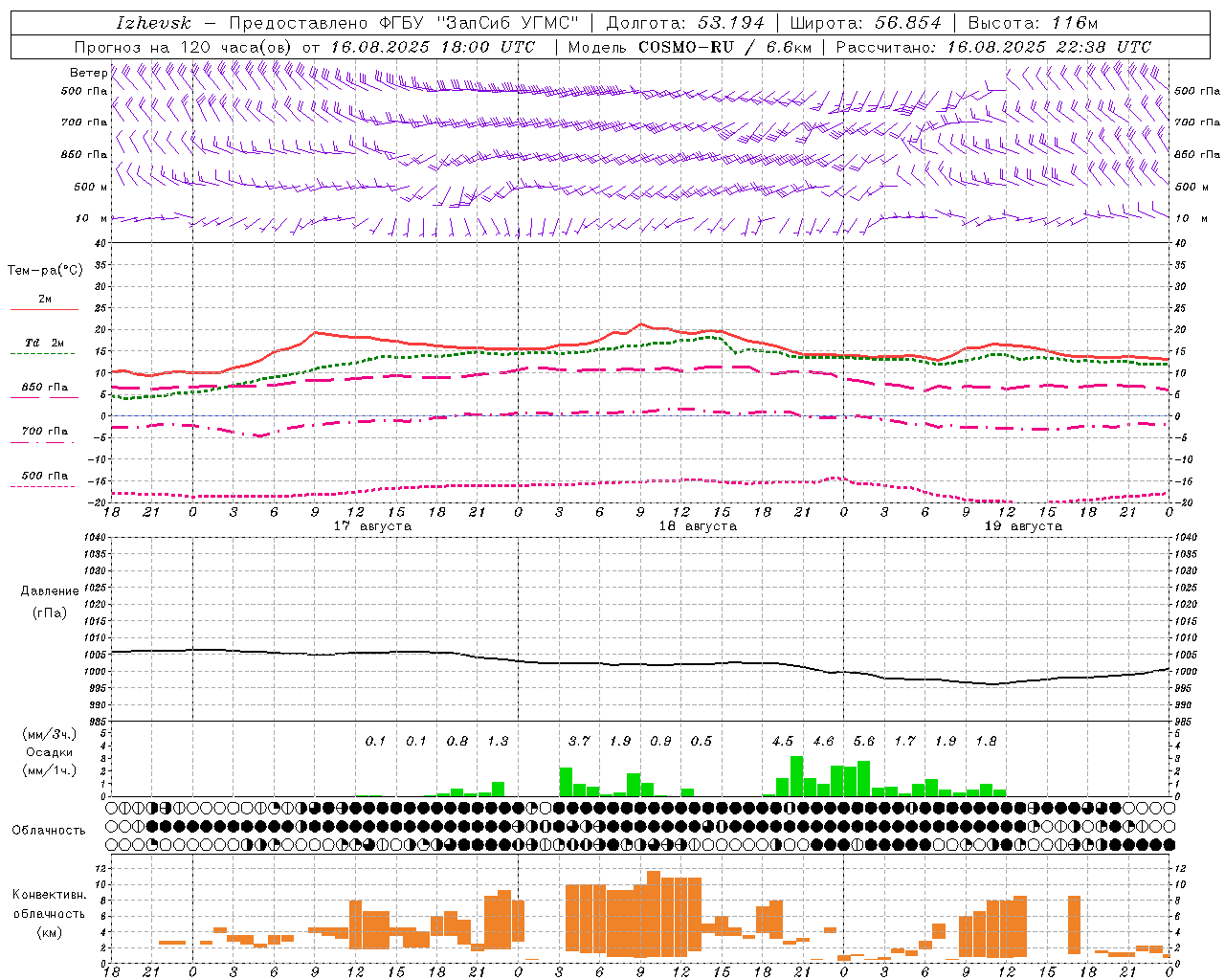Image resolution: width=1225 pixels, height=980 pixels.
Task: Click the 2м temperature legend entry
Action: [x=45, y=300]
